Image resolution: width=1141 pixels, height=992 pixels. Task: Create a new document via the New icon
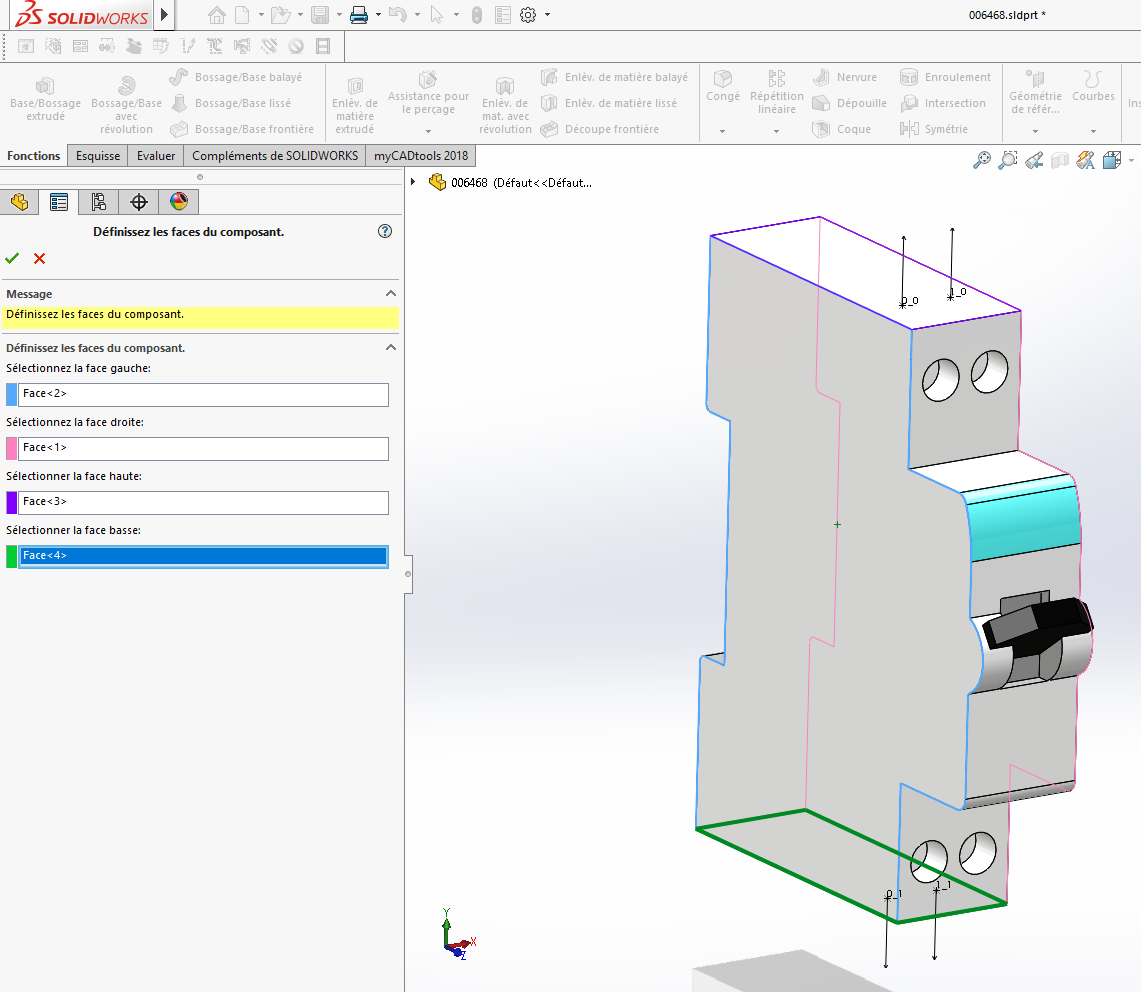point(242,15)
